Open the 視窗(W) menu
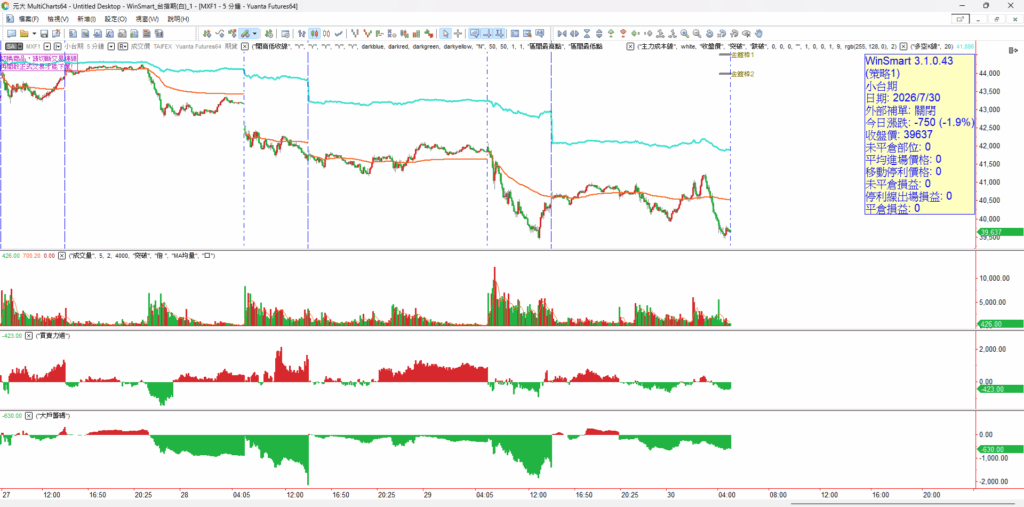Image resolution: width=1024 pixels, height=507 pixels. (147, 19)
